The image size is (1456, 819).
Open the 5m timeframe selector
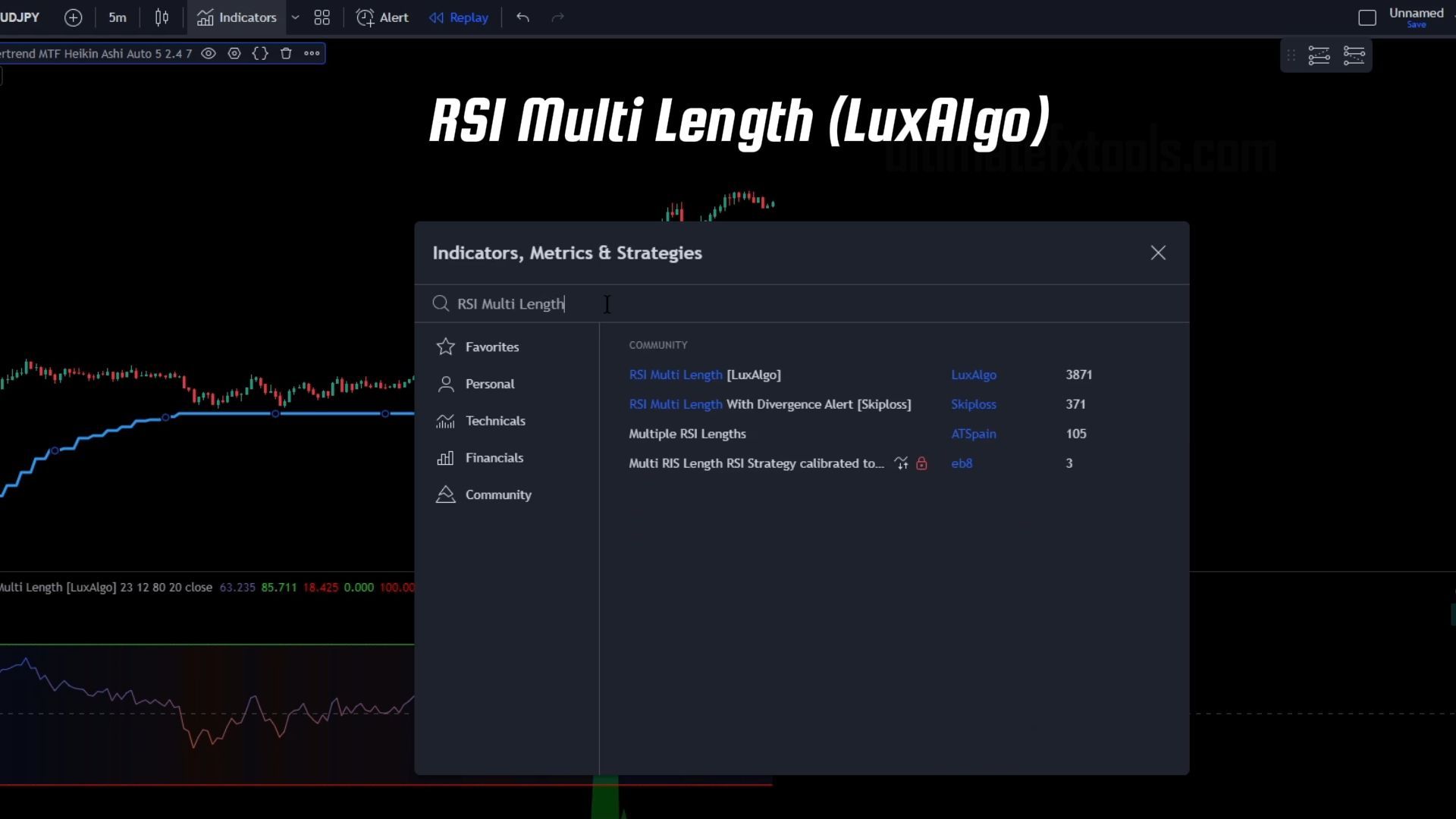tap(117, 17)
